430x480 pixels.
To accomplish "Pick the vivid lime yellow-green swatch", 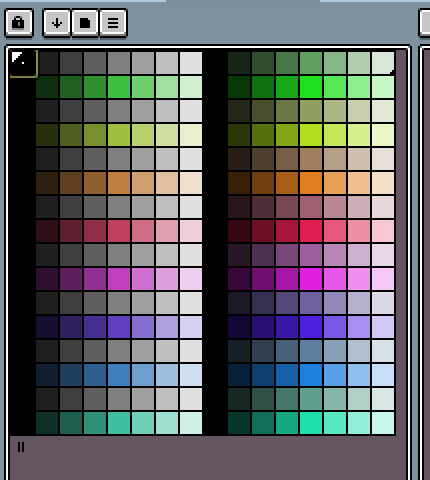I will [311, 135].
